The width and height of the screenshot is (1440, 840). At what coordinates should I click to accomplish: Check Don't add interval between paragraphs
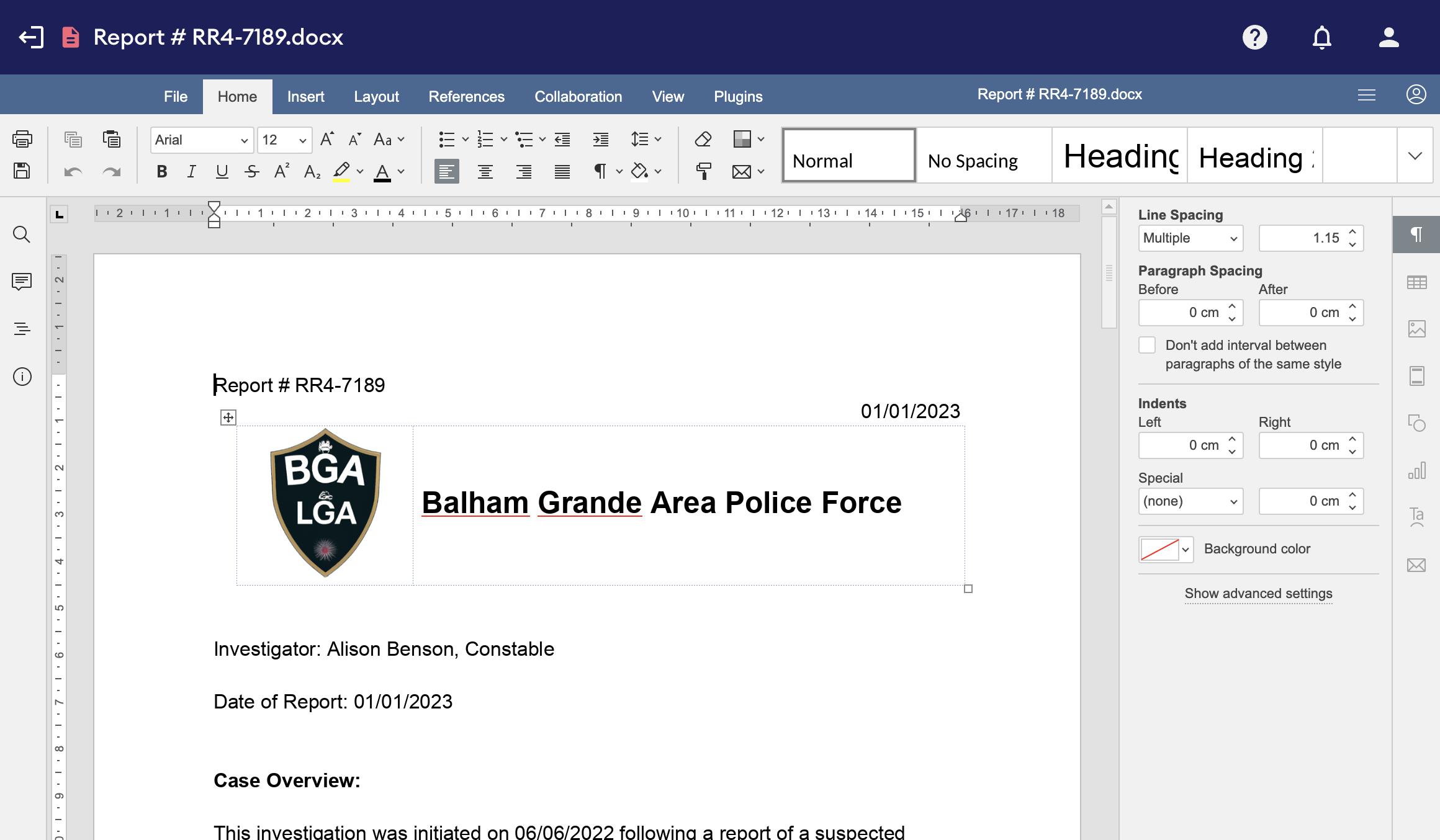1147,345
